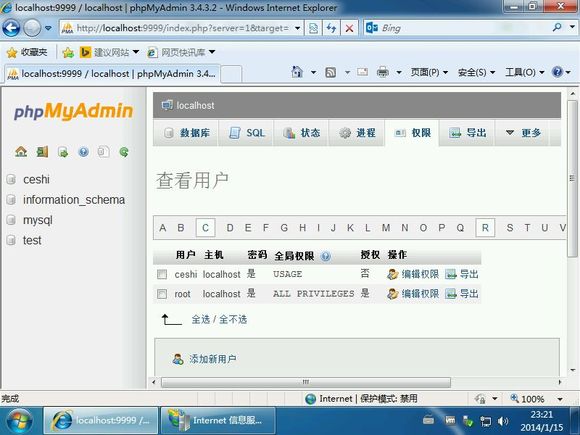Click the SQL documentation page icon
The width and height of the screenshot is (580, 435).
coord(104,152)
